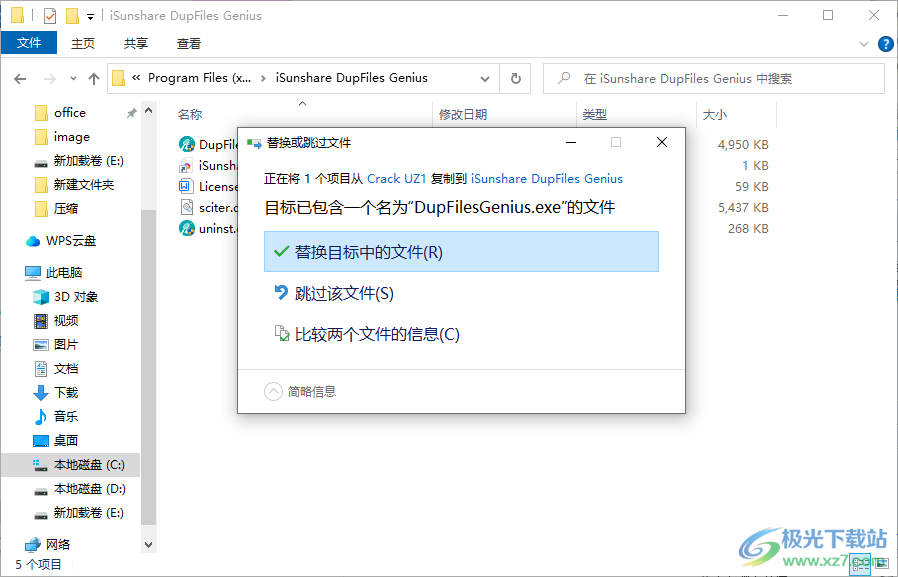The image size is (898, 577).
Task: Close the 替换或跳过文件 dialog
Action: [661, 143]
